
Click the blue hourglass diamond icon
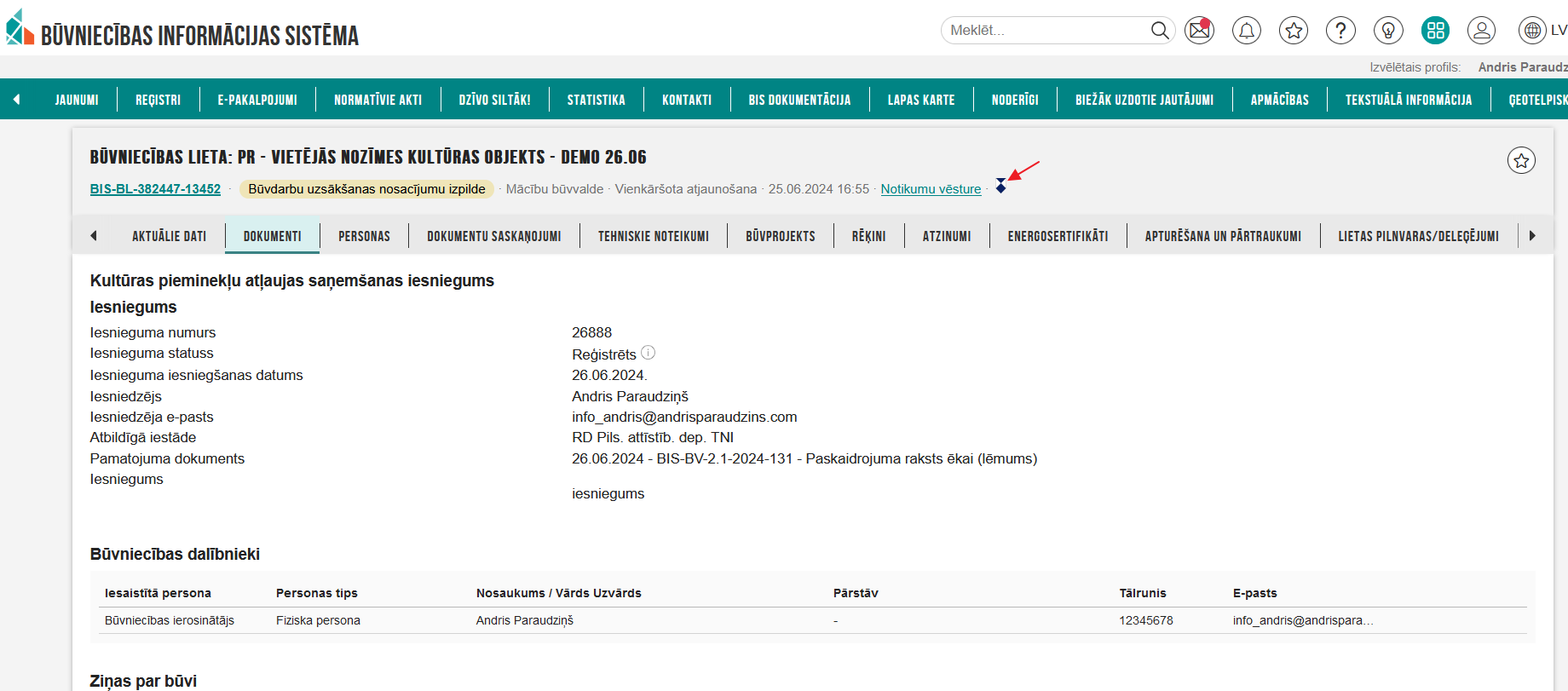[1000, 185]
